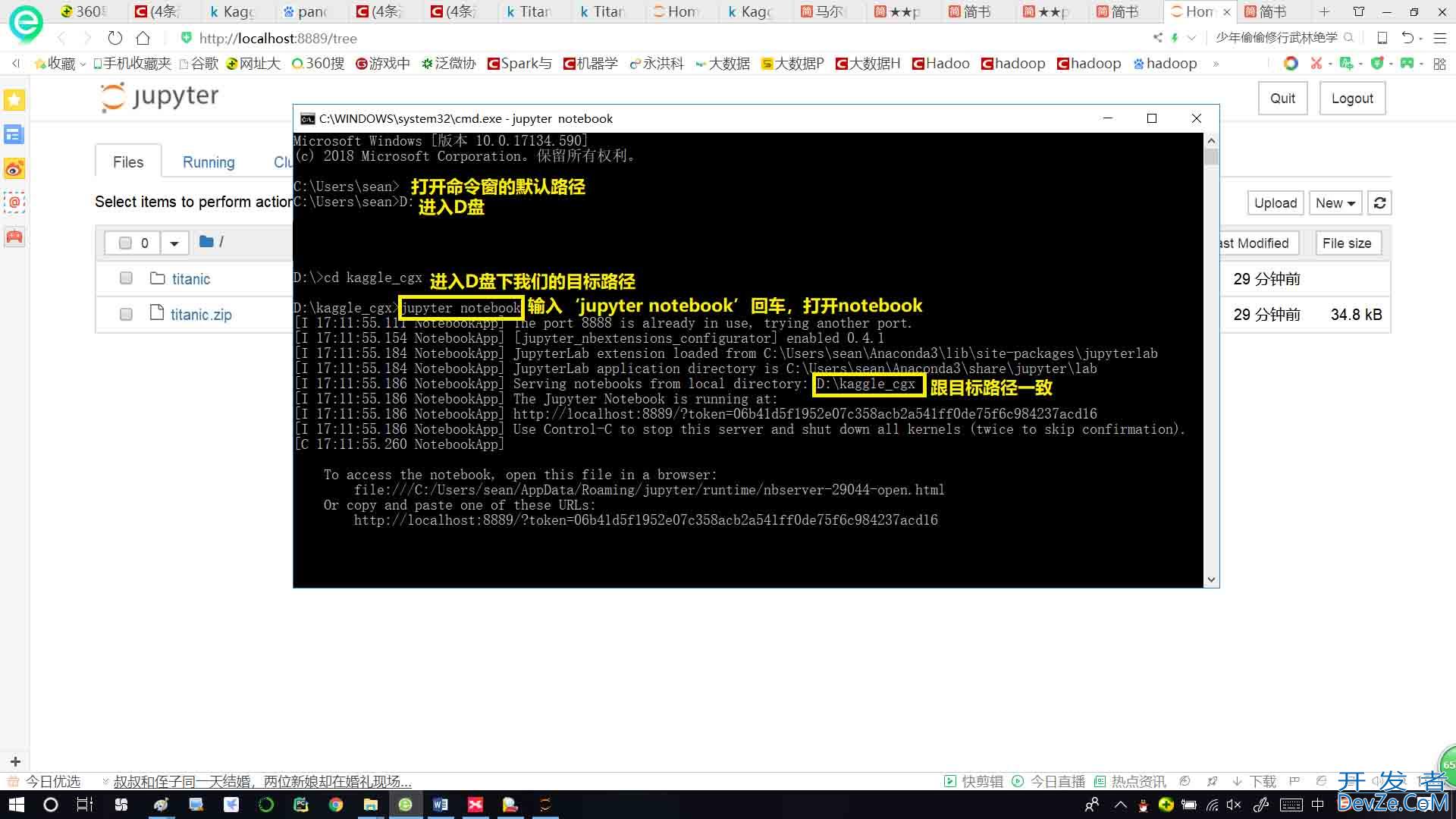Click the green shield security icon

coord(1377,64)
